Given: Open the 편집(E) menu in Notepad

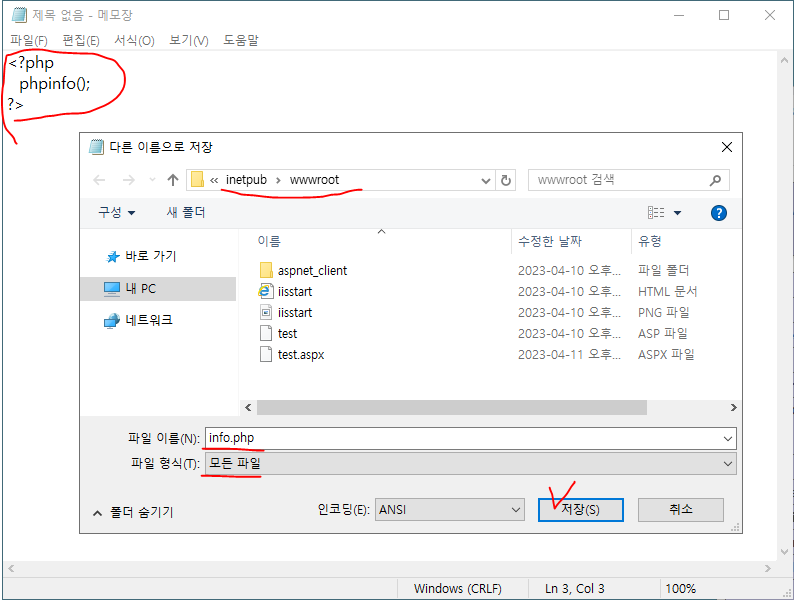Looking at the screenshot, I should (x=81, y=41).
